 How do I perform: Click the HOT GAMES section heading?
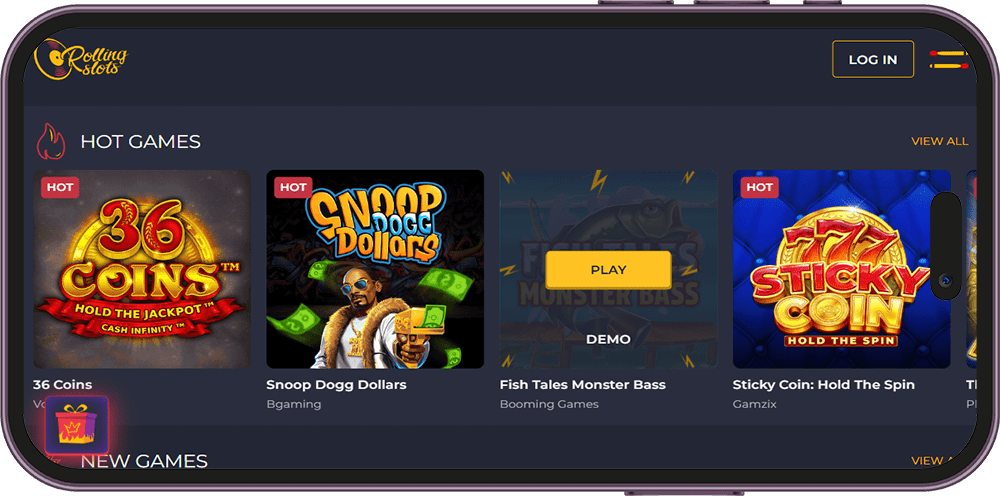pyautogui.click(x=140, y=142)
